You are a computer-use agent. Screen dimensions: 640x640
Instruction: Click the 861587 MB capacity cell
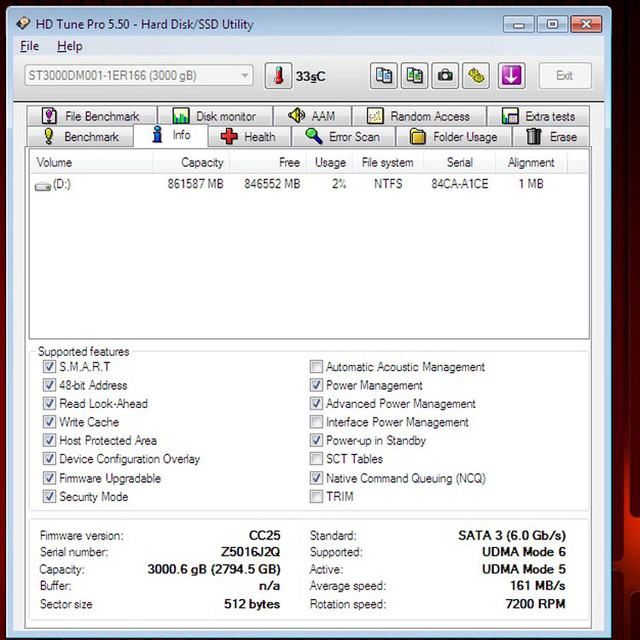(196, 184)
